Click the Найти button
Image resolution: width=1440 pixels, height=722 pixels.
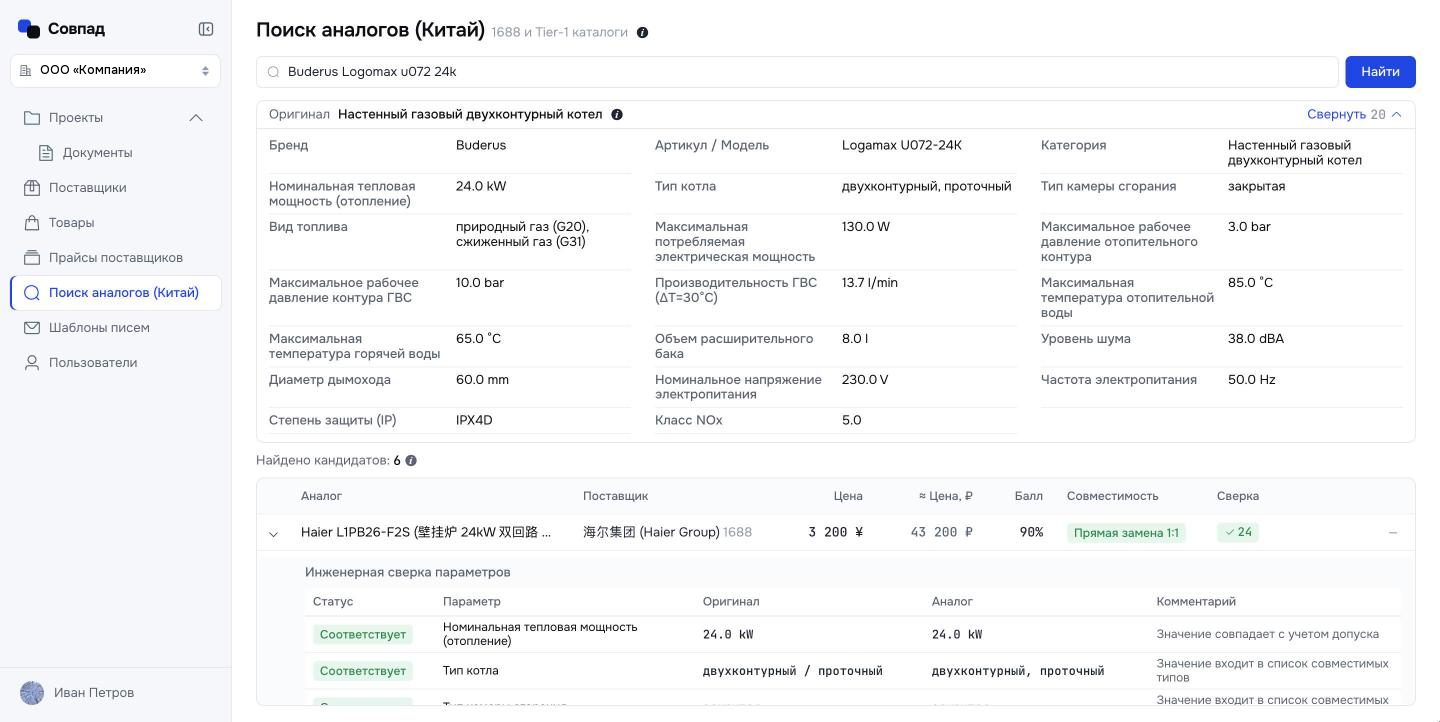[1380, 72]
